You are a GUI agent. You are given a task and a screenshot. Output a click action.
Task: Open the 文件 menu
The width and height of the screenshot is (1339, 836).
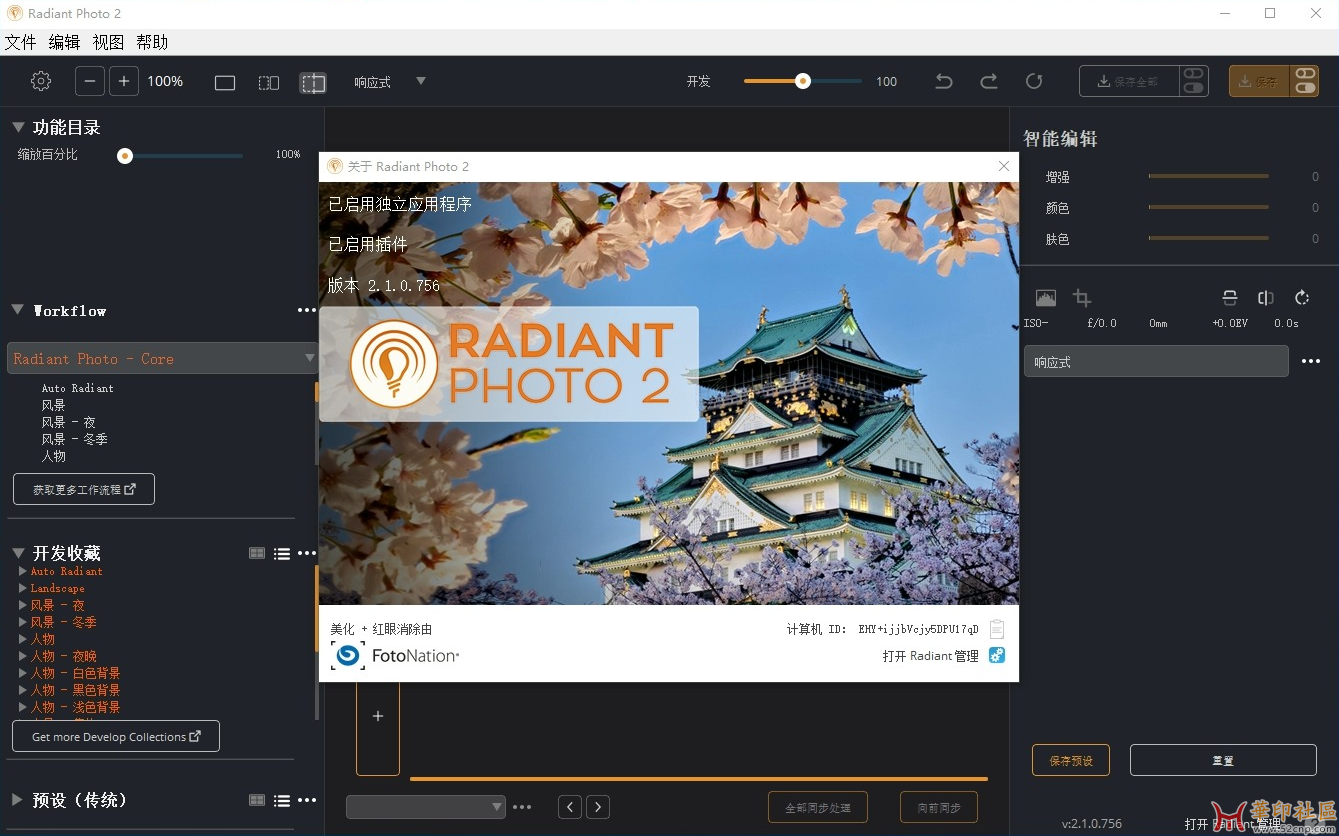(20, 42)
